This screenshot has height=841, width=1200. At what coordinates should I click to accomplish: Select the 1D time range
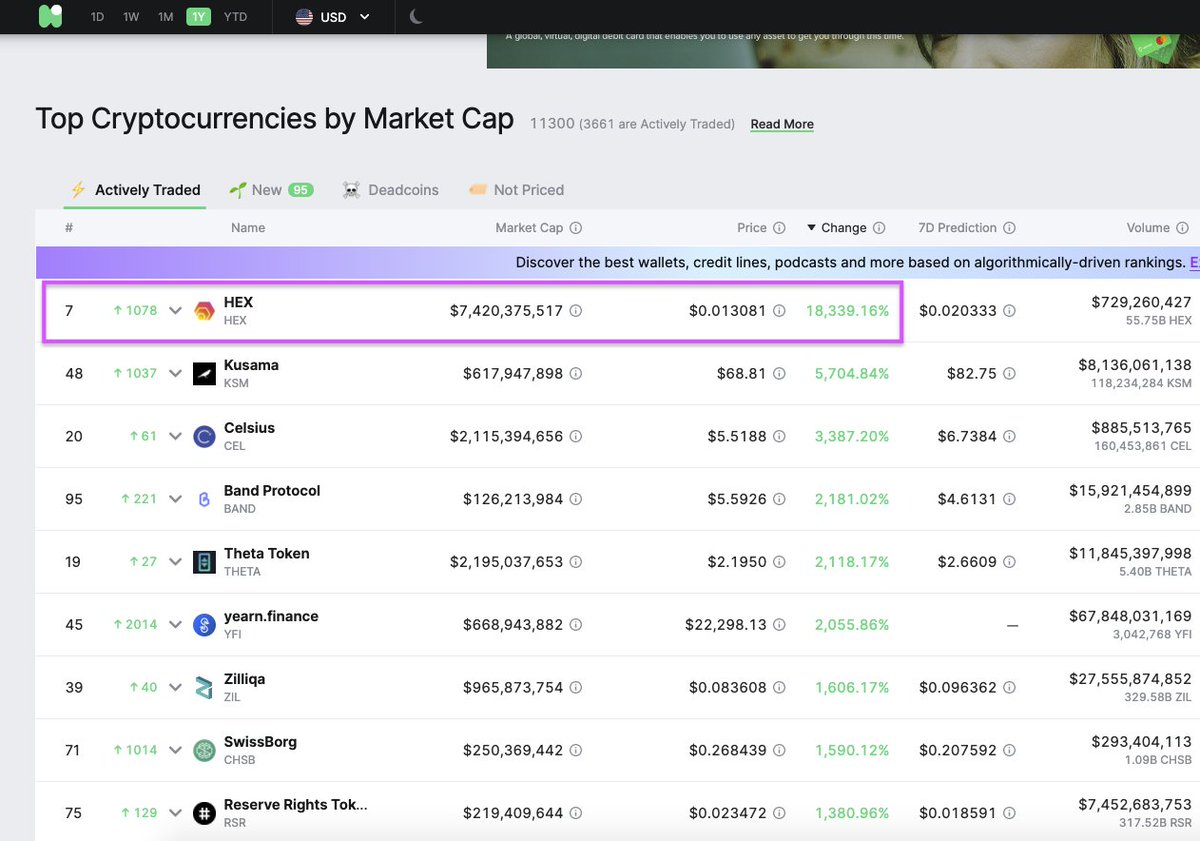(97, 17)
